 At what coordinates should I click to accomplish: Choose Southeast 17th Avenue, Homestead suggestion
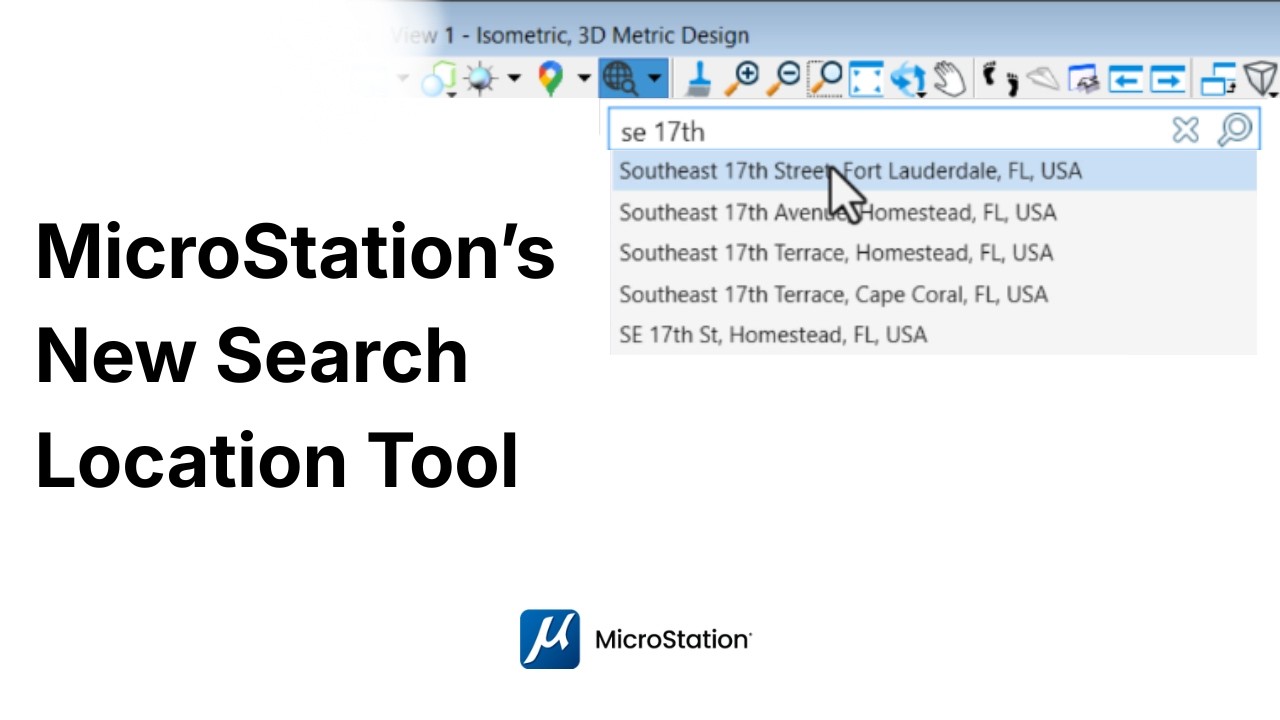click(933, 212)
